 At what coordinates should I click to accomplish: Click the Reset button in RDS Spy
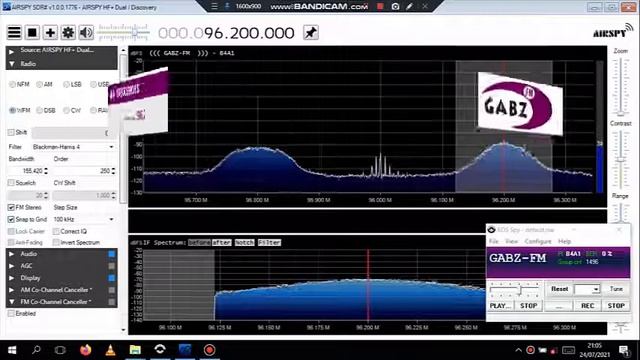point(559,289)
